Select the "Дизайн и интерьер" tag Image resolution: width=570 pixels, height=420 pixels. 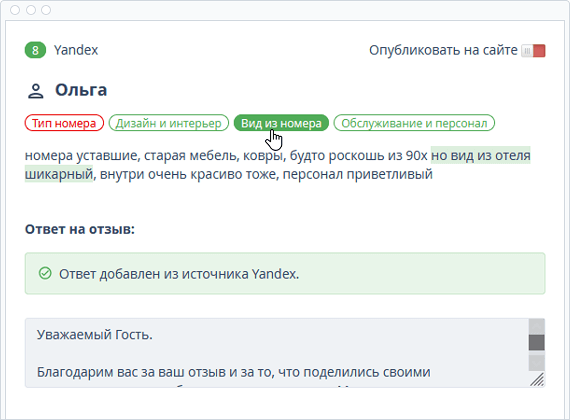(169, 123)
